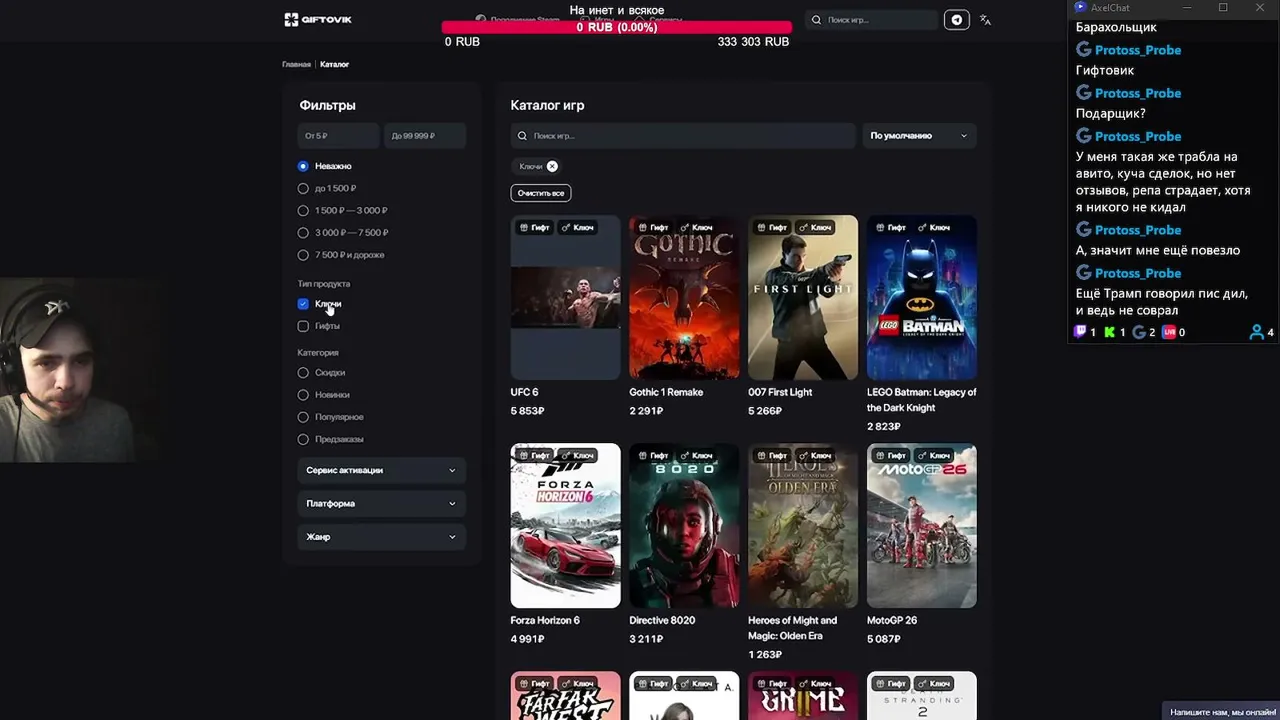1280x720 pixels.
Task: Open the MotoGP 26 title link
Action: (x=892, y=620)
